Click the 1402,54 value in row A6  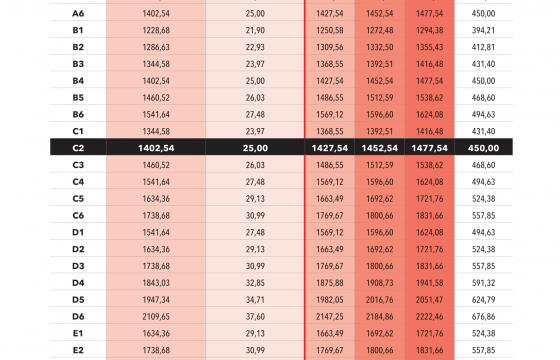156,14
